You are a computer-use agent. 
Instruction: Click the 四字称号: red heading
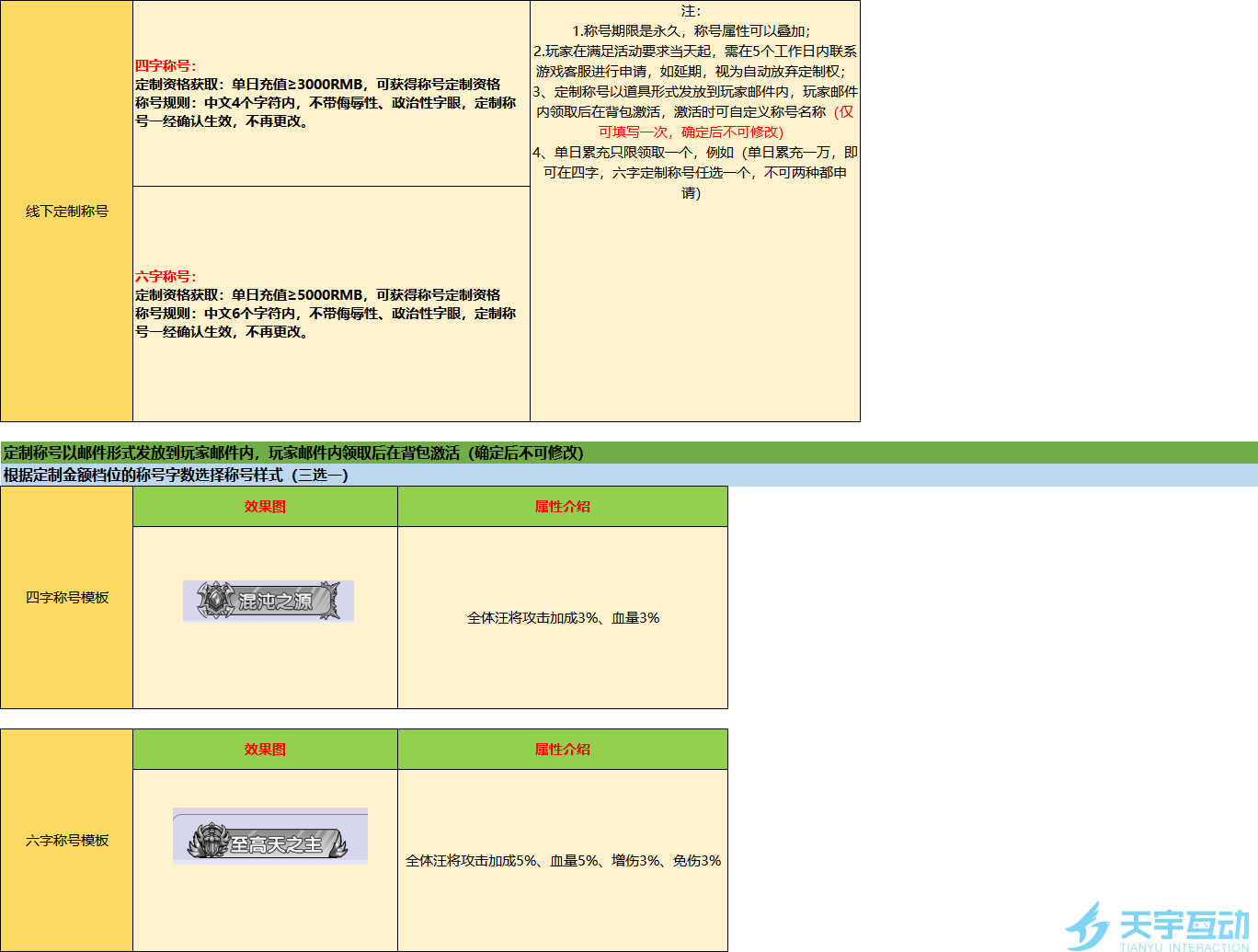pyautogui.click(x=166, y=66)
